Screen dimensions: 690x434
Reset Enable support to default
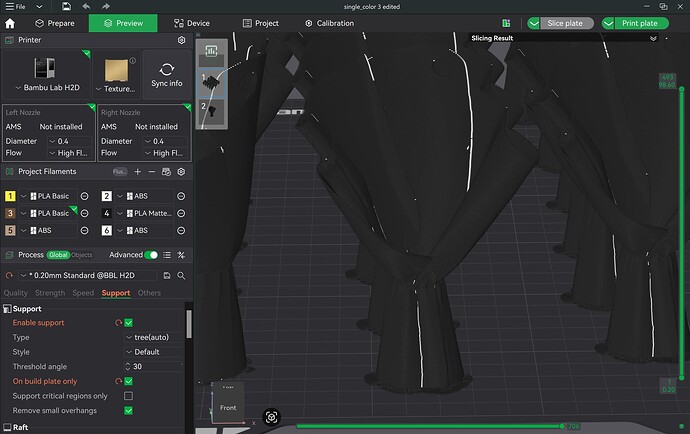118,323
